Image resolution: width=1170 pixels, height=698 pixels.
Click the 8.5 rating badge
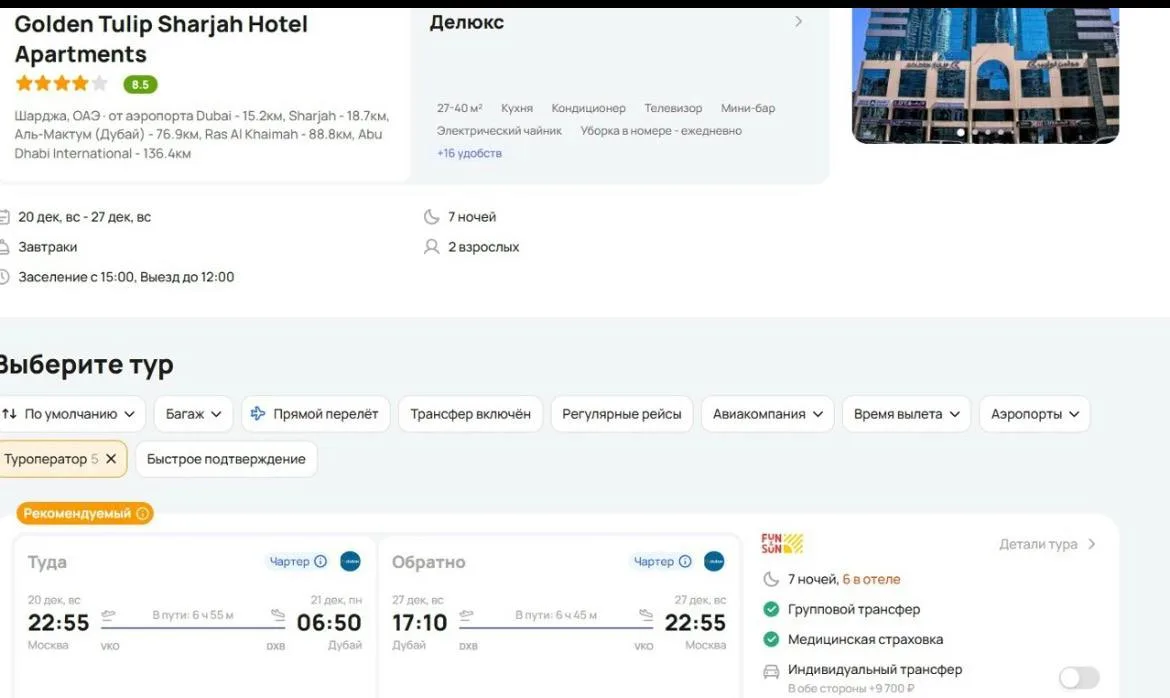click(x=140, y=84)
